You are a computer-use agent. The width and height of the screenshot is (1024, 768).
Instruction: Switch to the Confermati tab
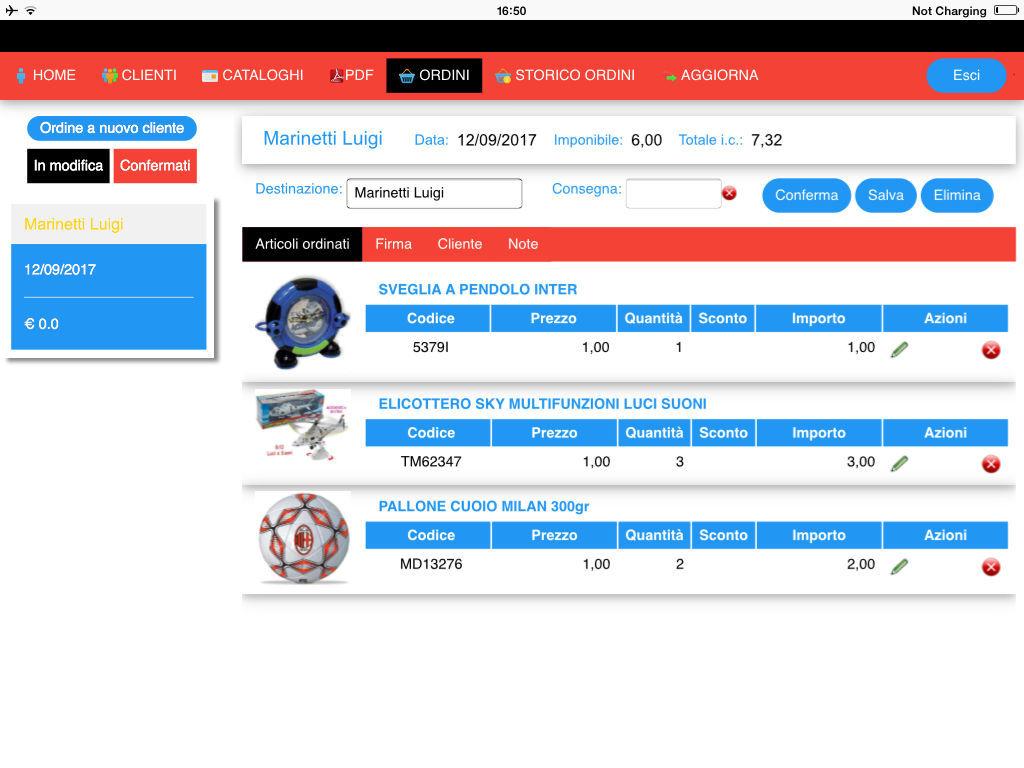tap(155, 166)
